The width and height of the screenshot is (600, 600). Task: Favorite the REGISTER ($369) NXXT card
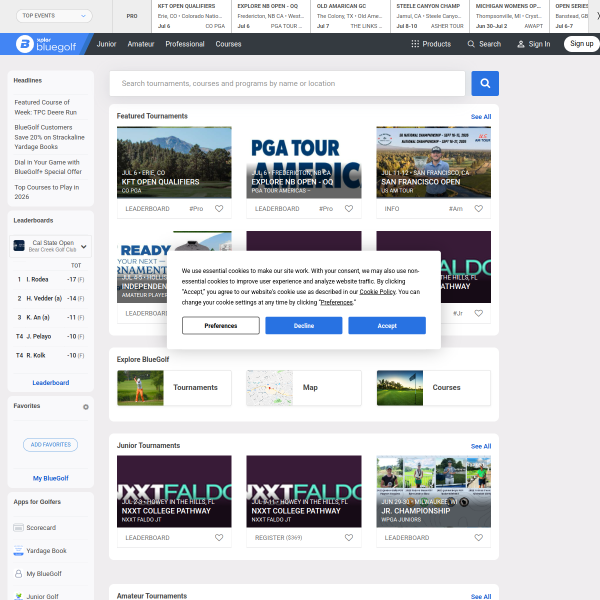pyautogui.click(x=349, y=538)
